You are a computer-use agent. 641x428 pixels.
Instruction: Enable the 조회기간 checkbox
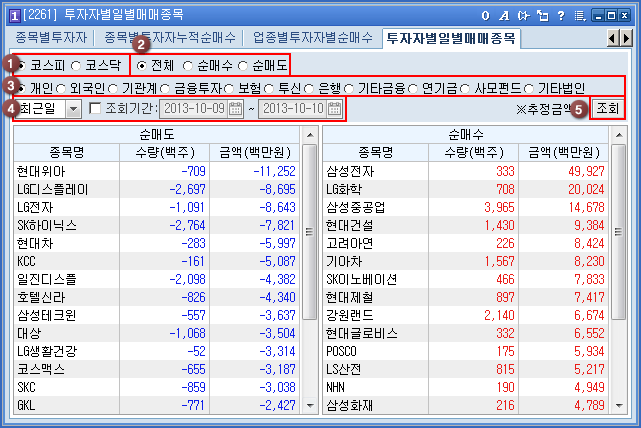pos(96,108)
